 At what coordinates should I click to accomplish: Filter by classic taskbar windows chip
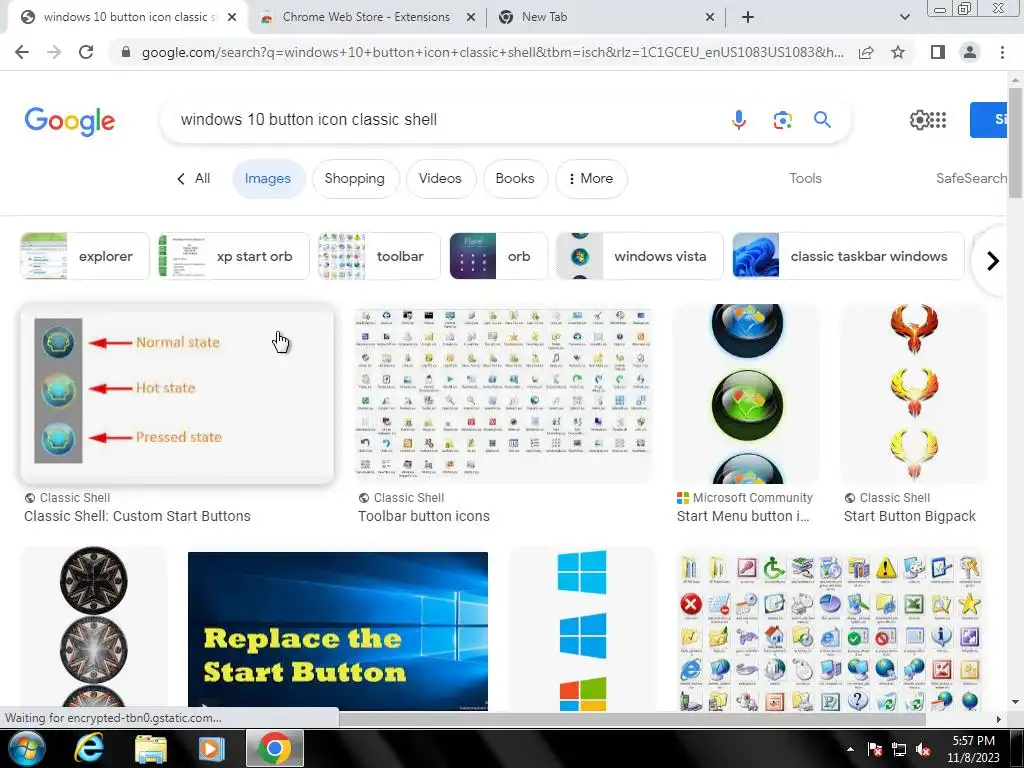[848, 256]
